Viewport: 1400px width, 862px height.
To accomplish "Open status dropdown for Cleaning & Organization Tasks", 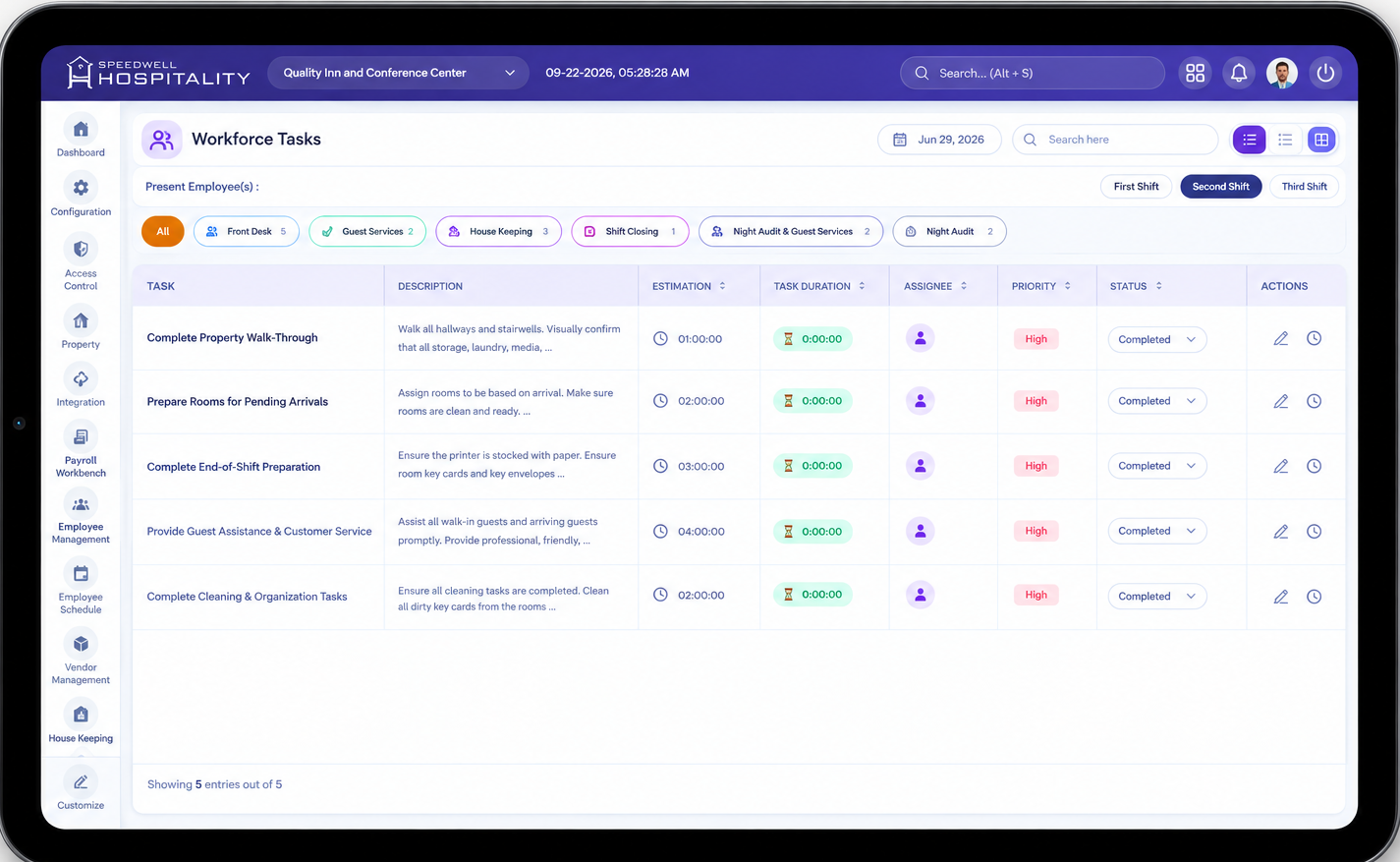I will (1156, 597).
